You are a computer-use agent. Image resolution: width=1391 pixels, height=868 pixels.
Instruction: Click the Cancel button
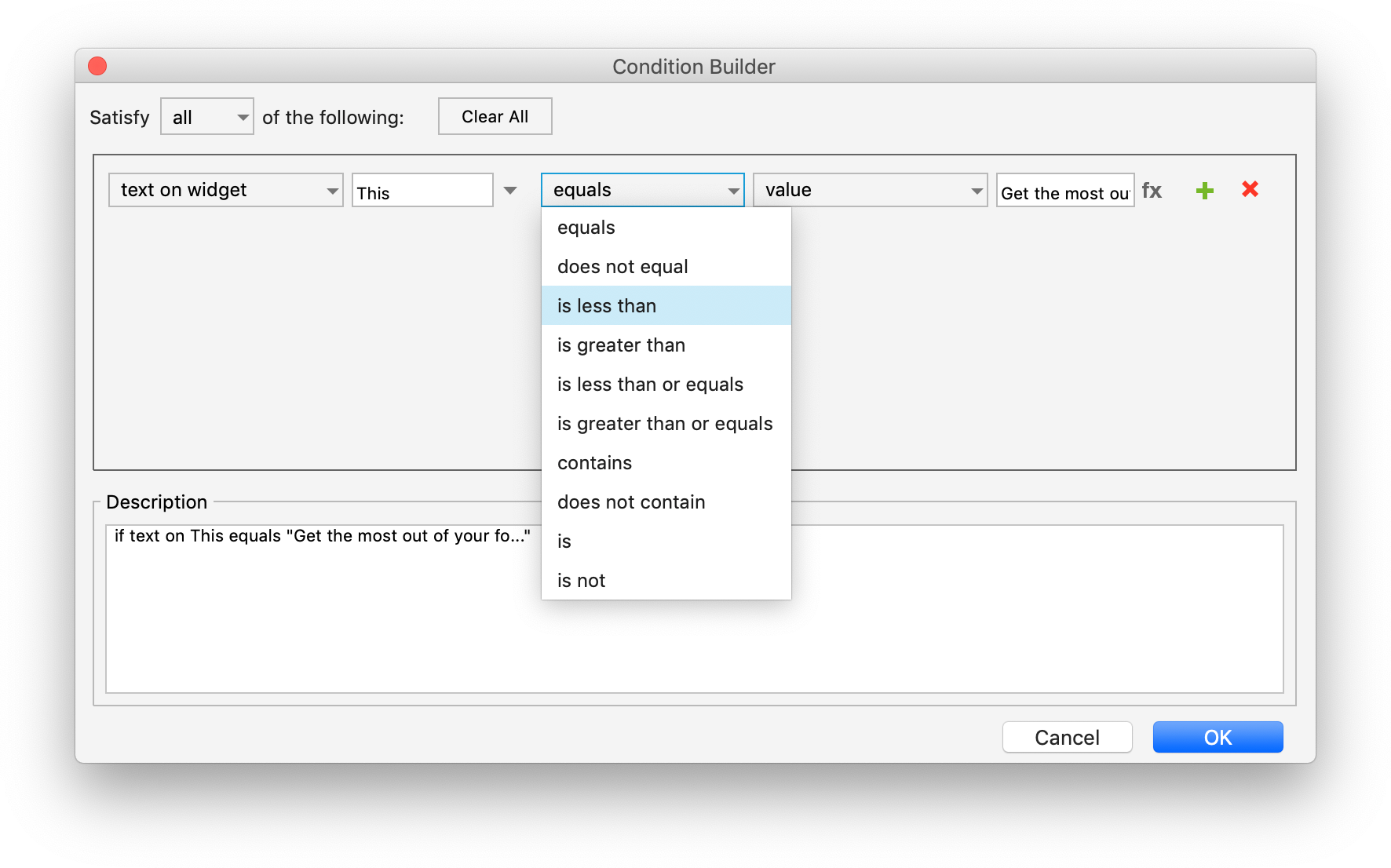1067,737
